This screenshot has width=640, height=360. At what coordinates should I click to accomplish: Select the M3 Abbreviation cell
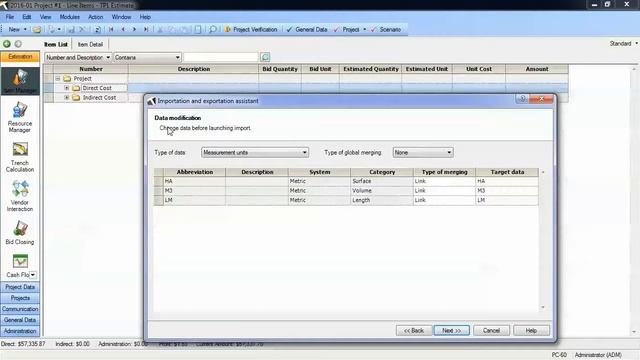point(194,191)
